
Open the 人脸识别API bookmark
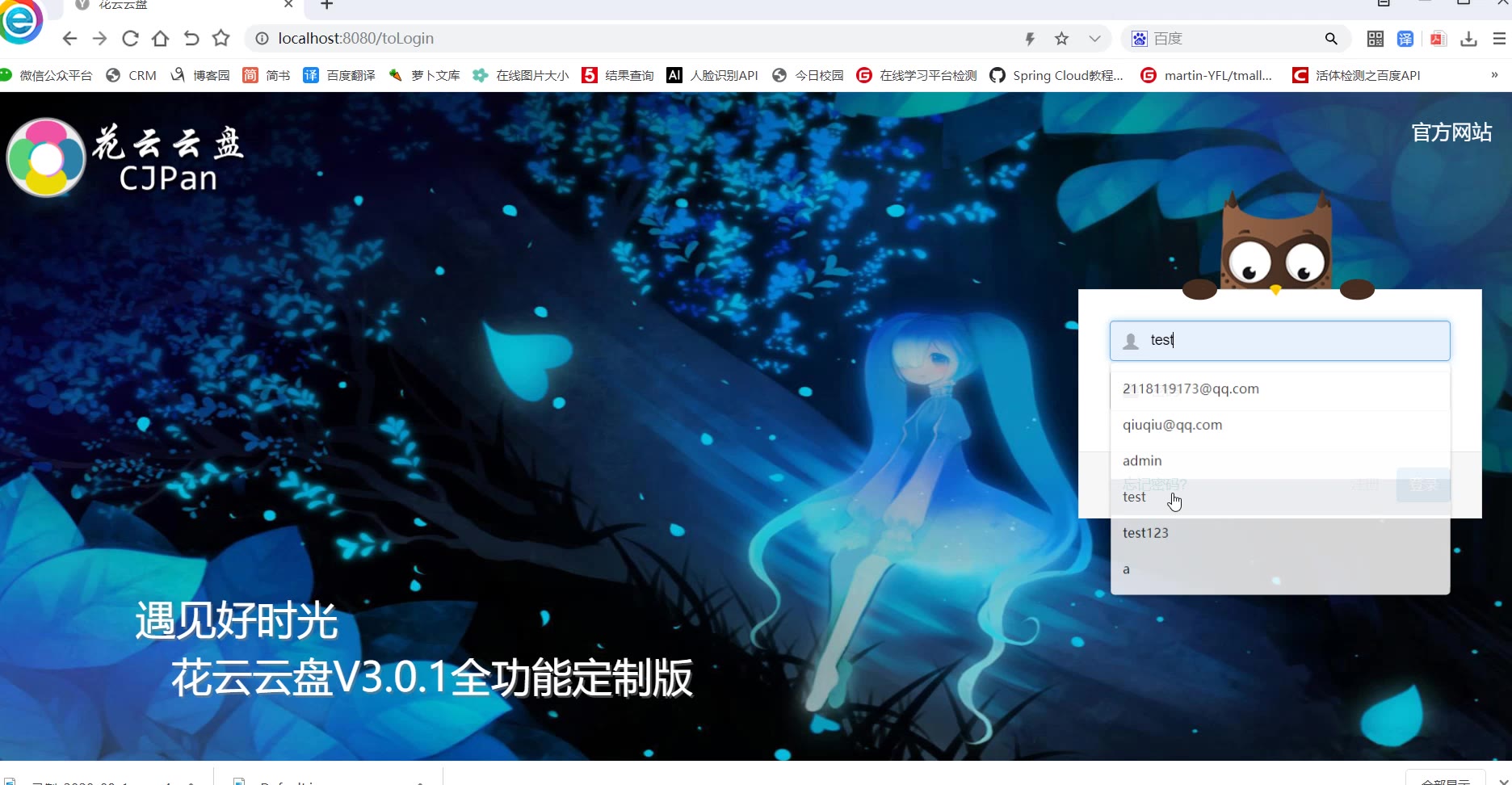coord(712,75)
